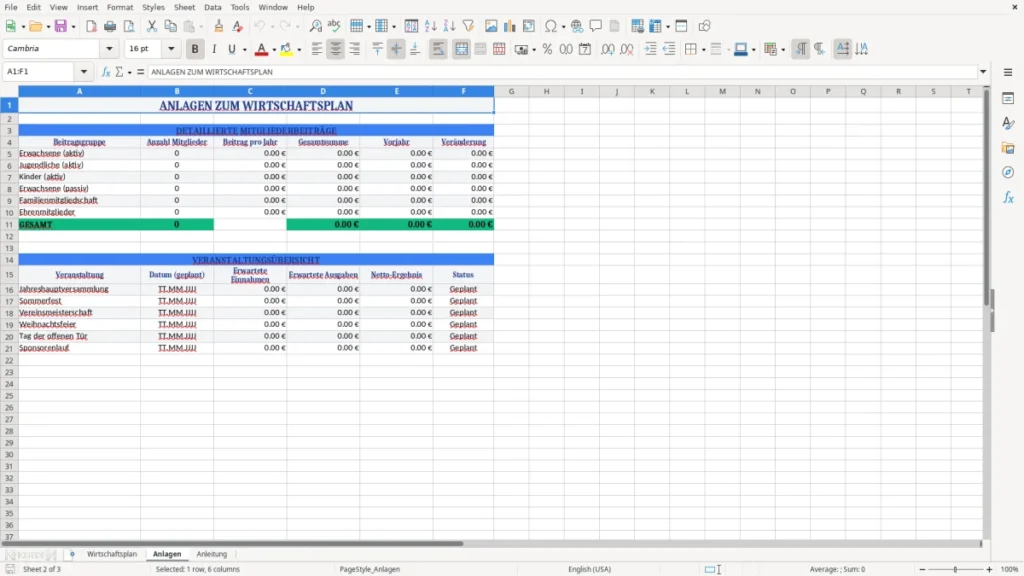Screen dimensions: 1024x576
Task: Align text left
Action: coord(317,49)
